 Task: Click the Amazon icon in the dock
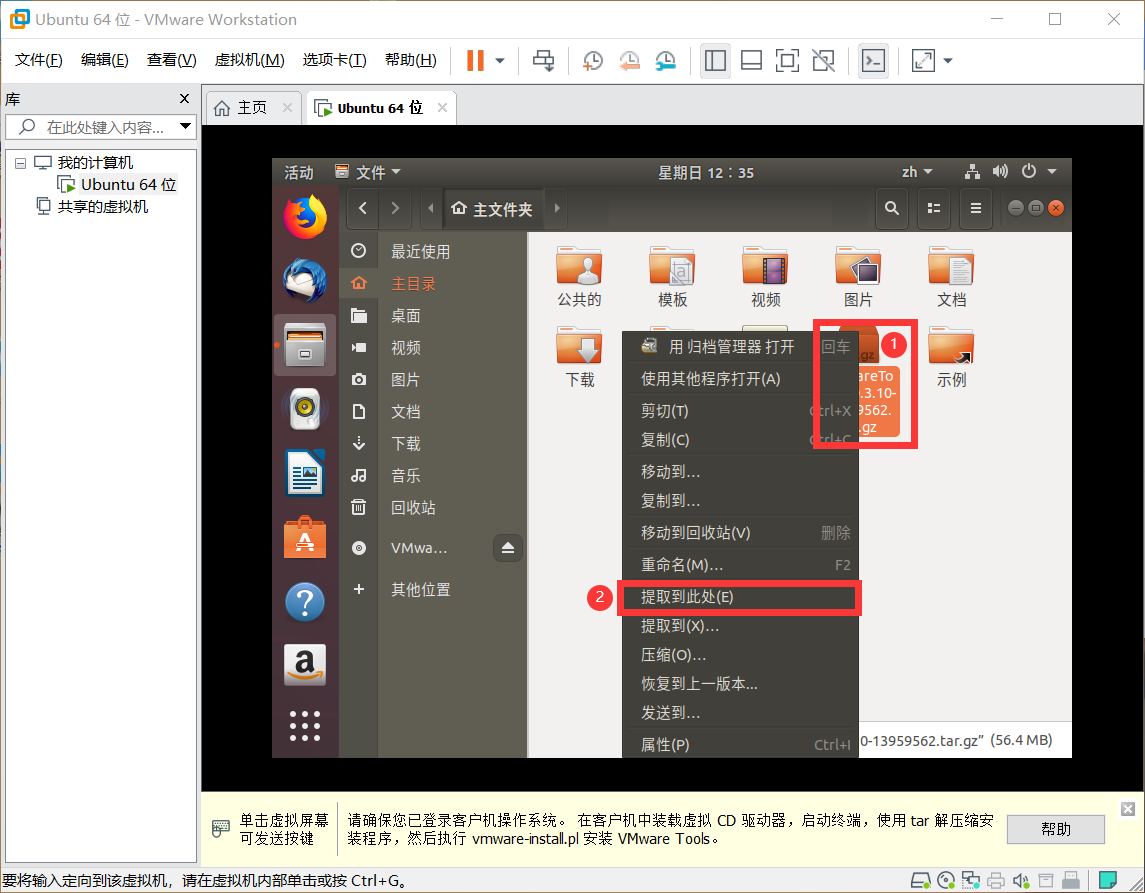pyautogui.click(x=303, y=665)
